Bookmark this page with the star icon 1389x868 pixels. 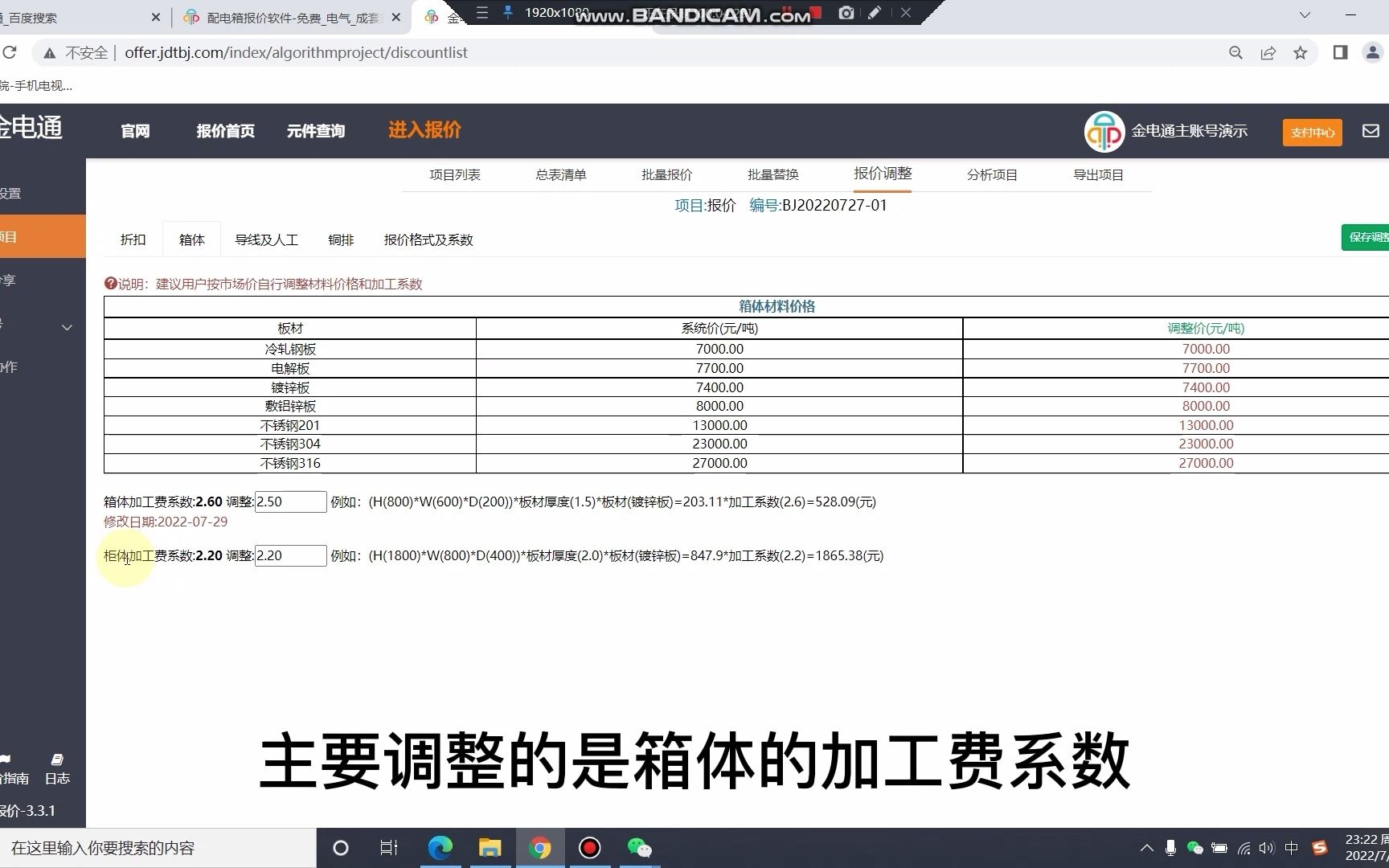[x=1301, y=53]
